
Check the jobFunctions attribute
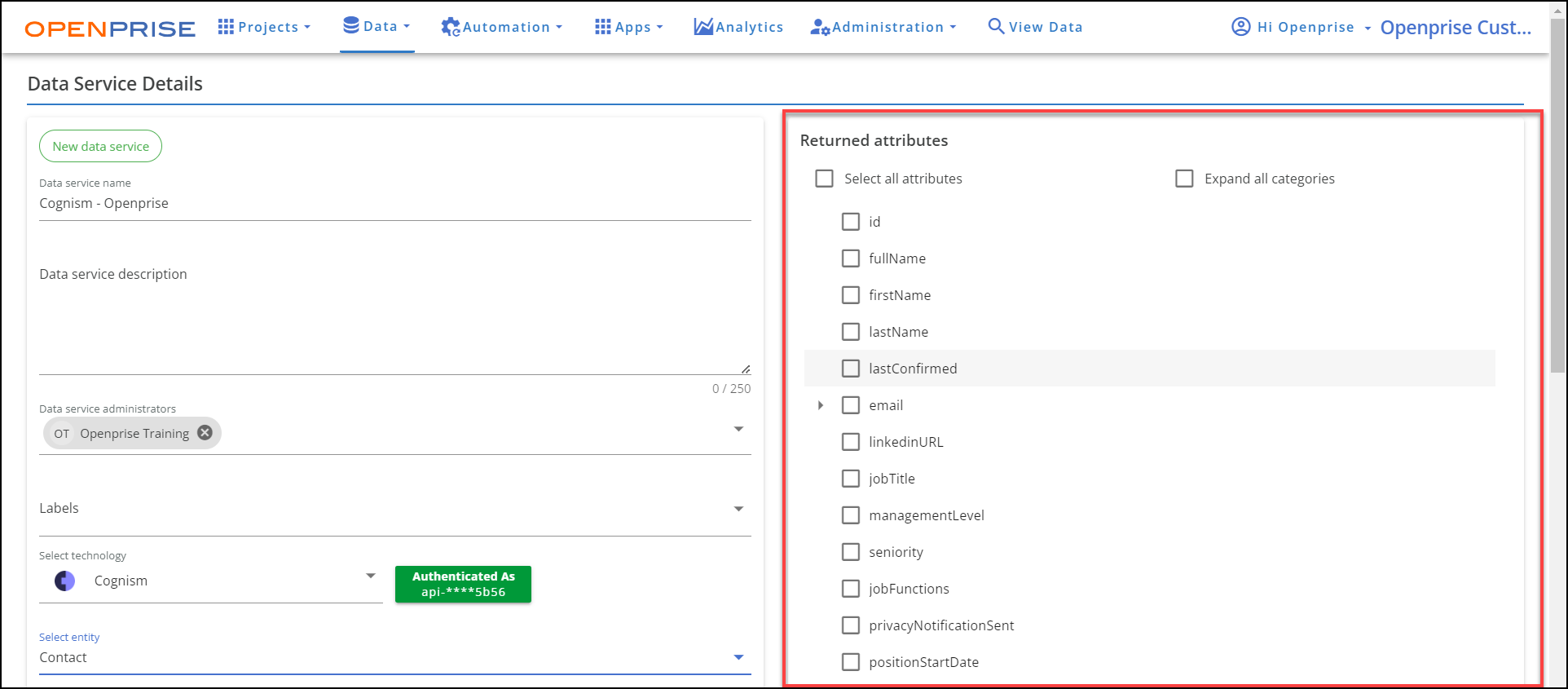pos(851,589)
